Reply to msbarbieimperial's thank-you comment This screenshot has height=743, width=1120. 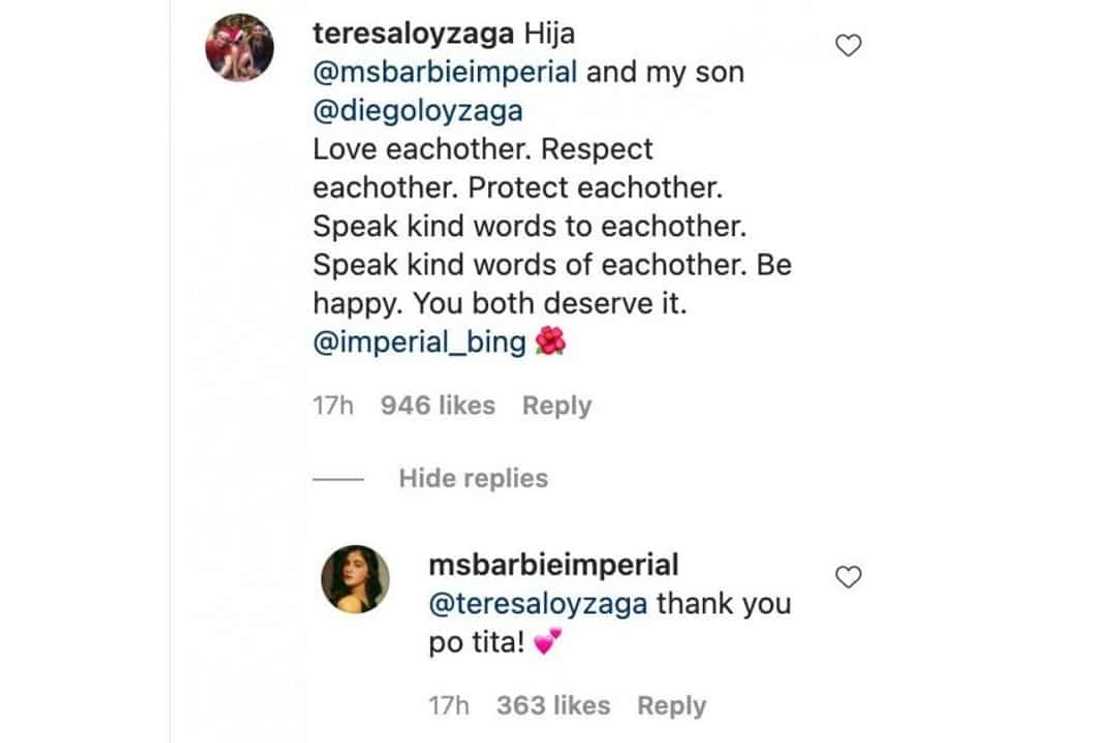tap(672, 705)
